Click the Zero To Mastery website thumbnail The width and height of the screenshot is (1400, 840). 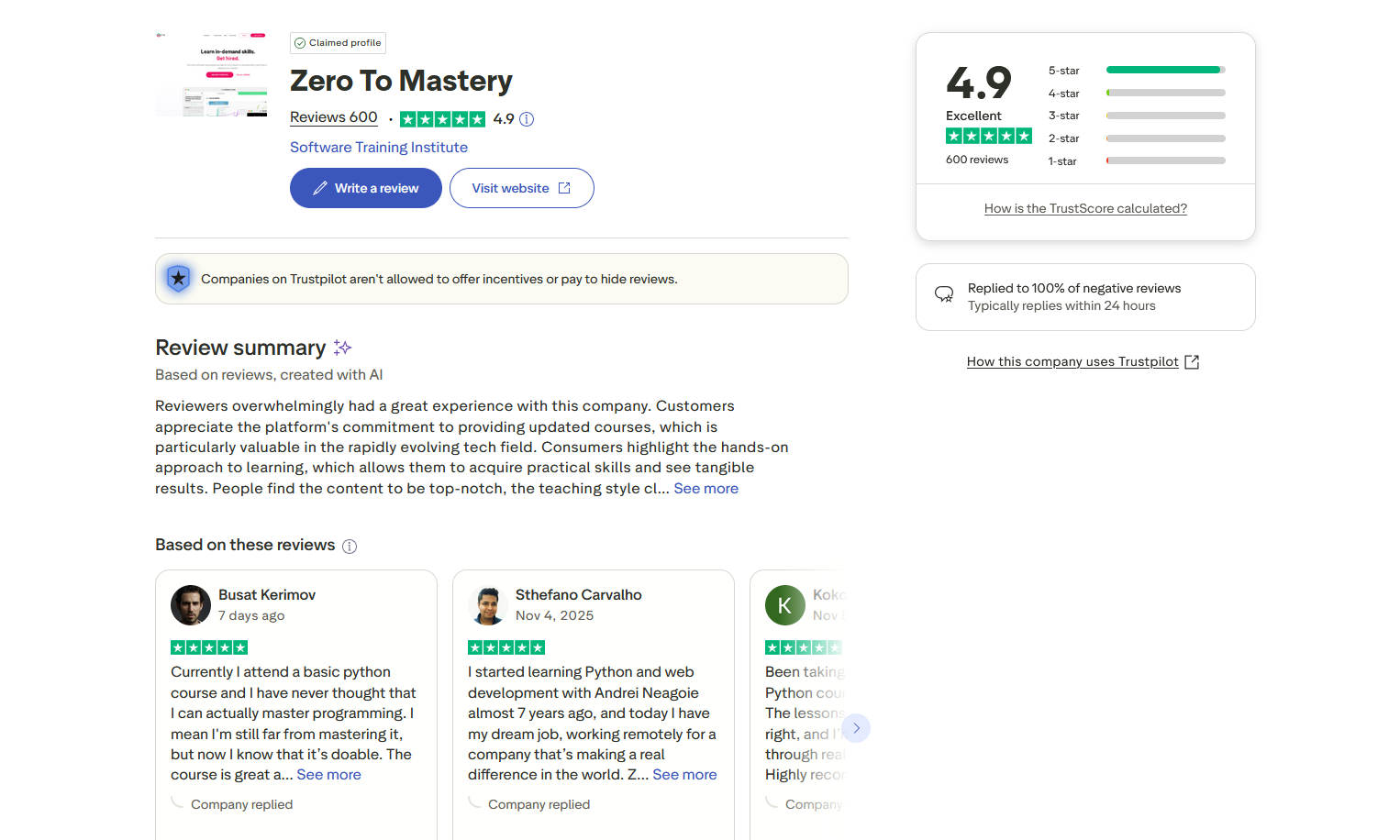211,74
